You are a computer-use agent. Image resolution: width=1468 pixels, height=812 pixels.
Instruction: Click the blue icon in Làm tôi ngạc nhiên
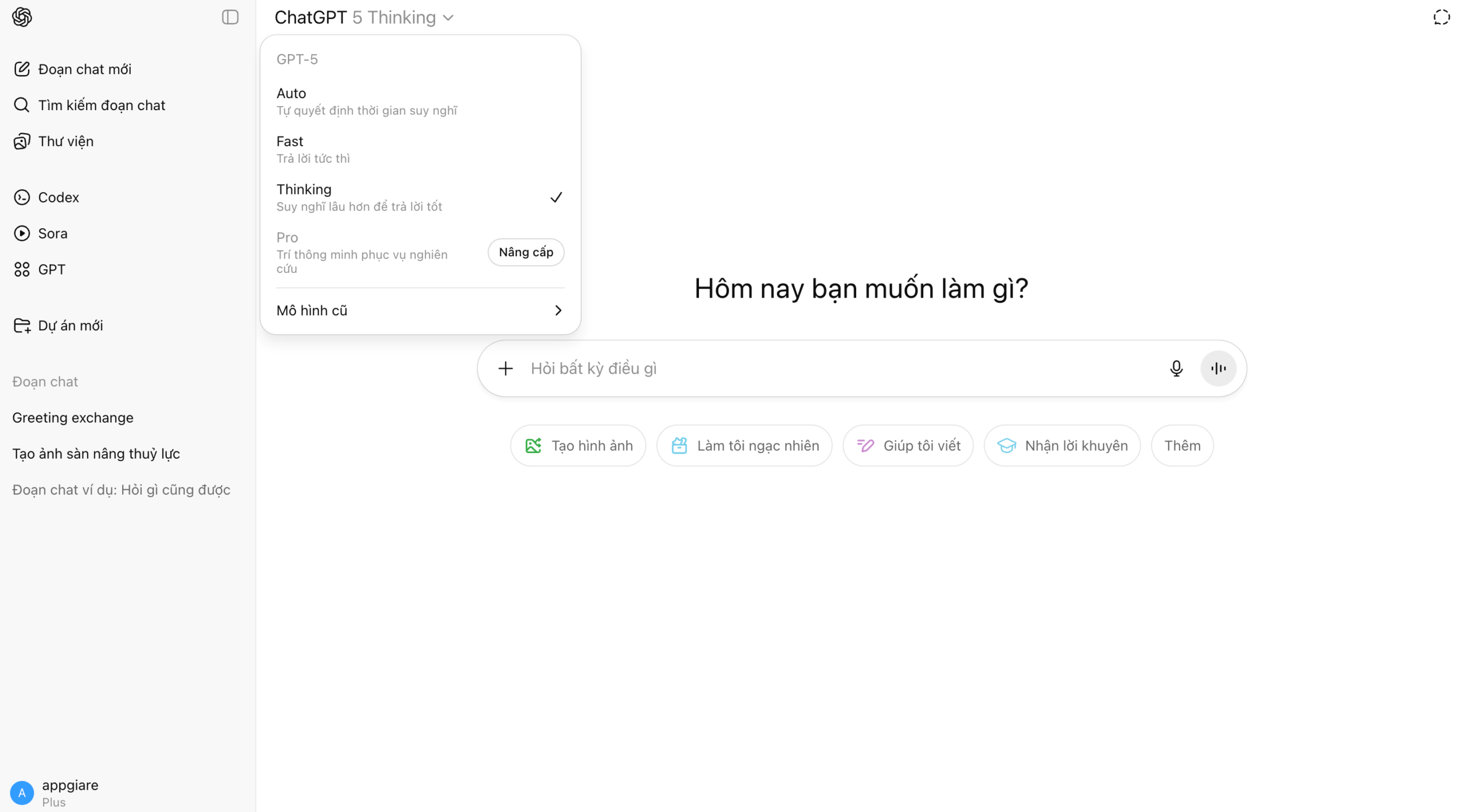pos(679,446)
